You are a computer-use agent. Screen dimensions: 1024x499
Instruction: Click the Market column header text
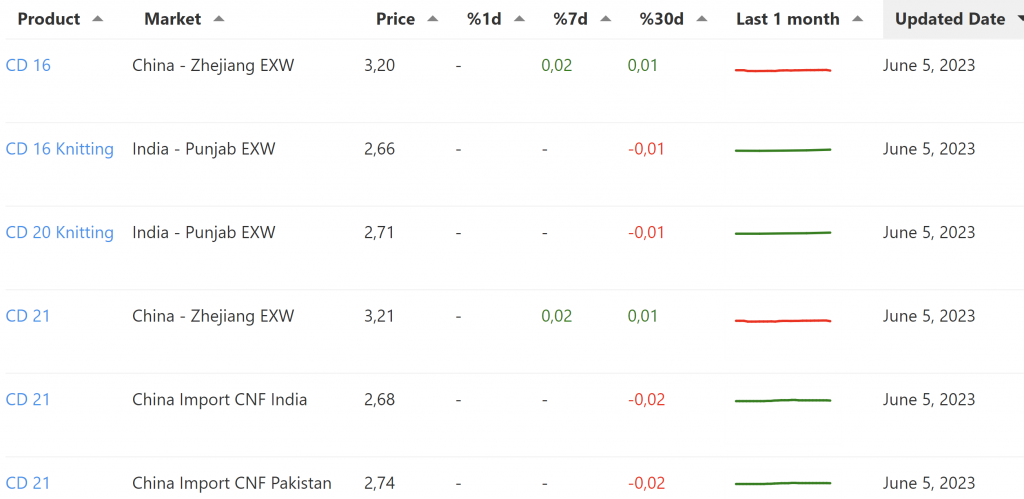click(172, 19)
